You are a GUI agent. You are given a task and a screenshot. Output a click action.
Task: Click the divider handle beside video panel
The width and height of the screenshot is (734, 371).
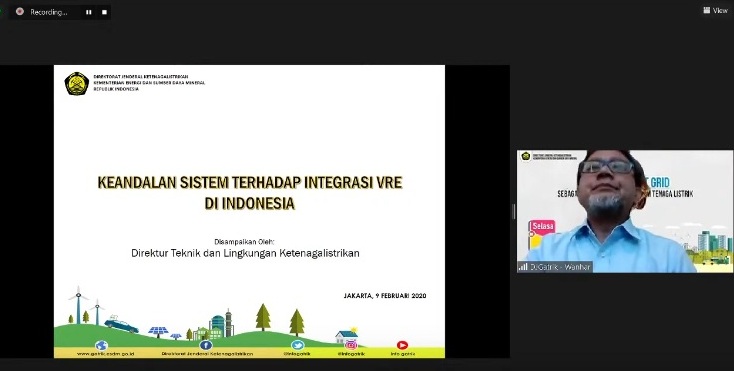[x=513, y=211]
